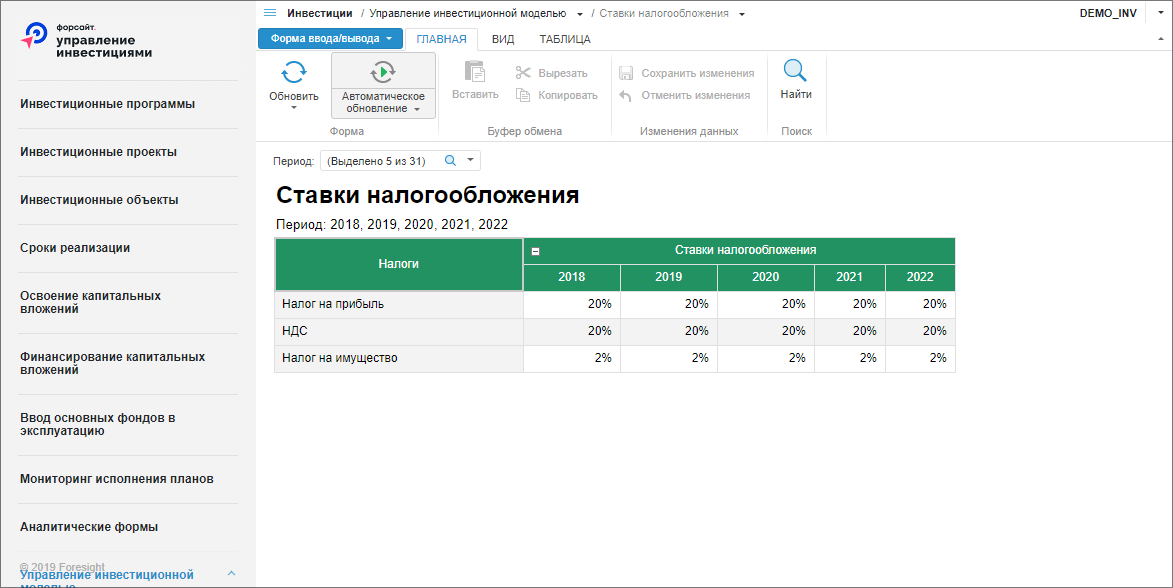Expand Форма ввода/вывода dropdown button
Screen dimensions: 1173x588
click(x=330, y=38)
